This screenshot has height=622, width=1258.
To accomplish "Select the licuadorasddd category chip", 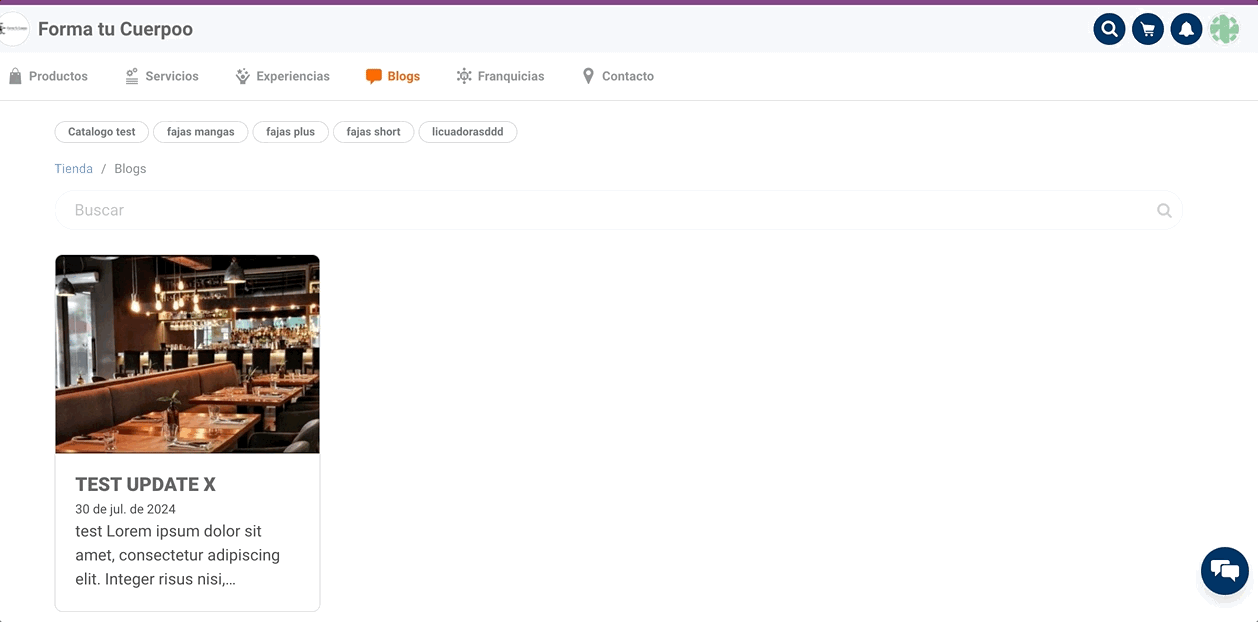I will [467, 131].
